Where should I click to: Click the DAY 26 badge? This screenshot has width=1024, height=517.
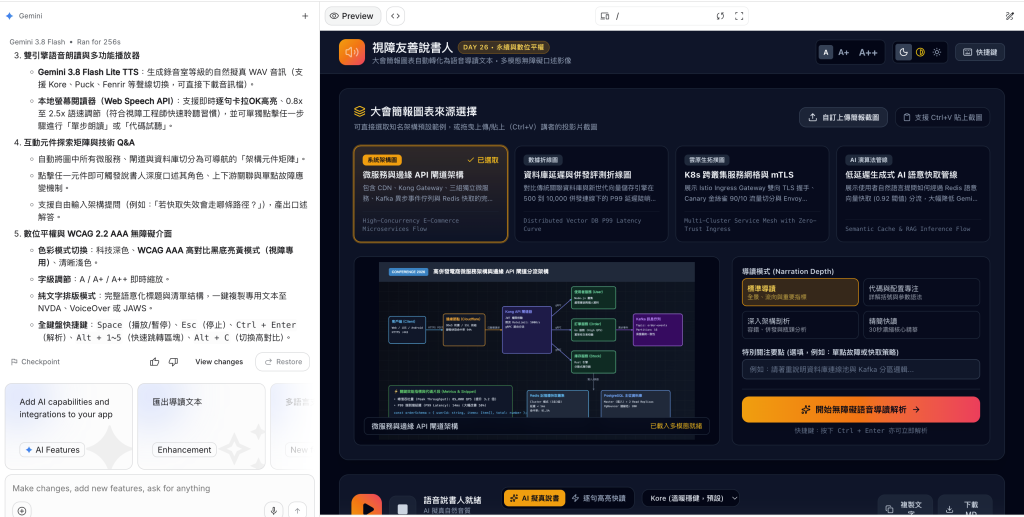coord(504,47)
